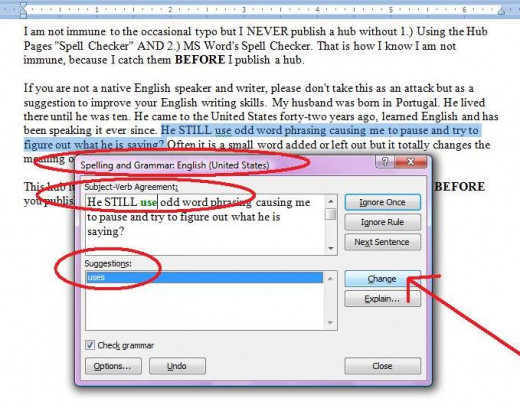Apply the suggestion with Change button
The height and width of the screenshot is (405, 520).
coord(382,279)
